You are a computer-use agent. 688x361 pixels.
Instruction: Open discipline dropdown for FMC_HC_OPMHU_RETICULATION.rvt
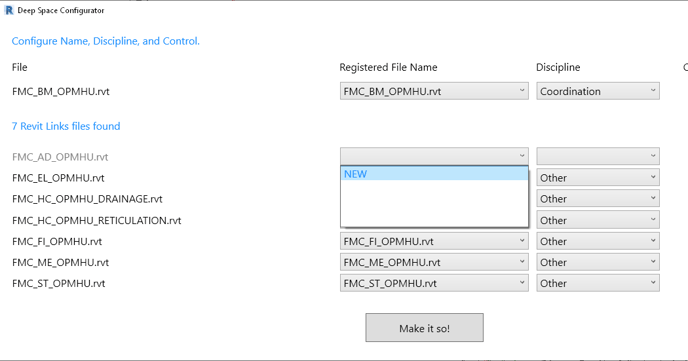pyautogui.click(x=598, y=220)
